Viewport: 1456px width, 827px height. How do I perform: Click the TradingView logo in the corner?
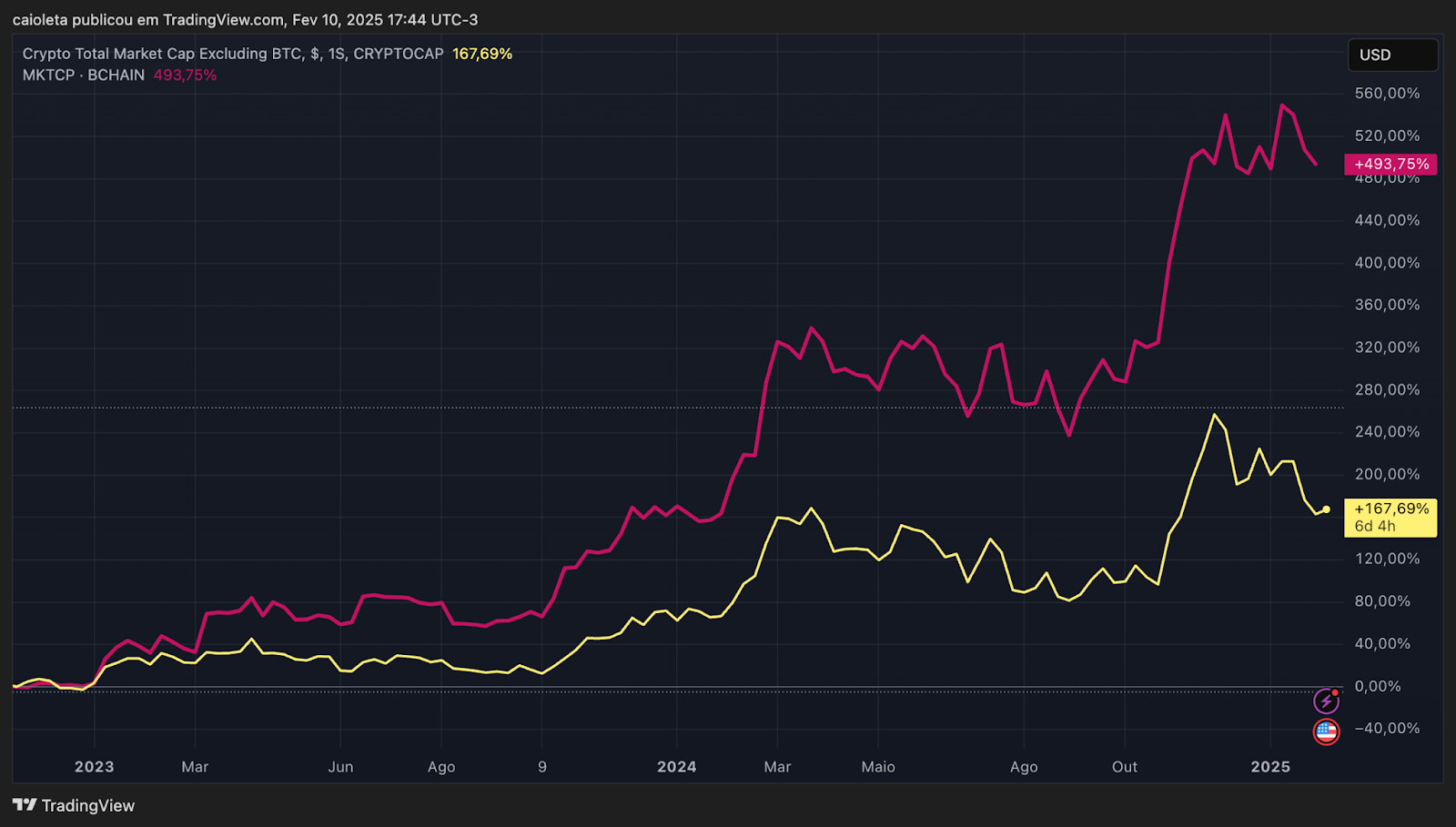[x=26, y=805]
